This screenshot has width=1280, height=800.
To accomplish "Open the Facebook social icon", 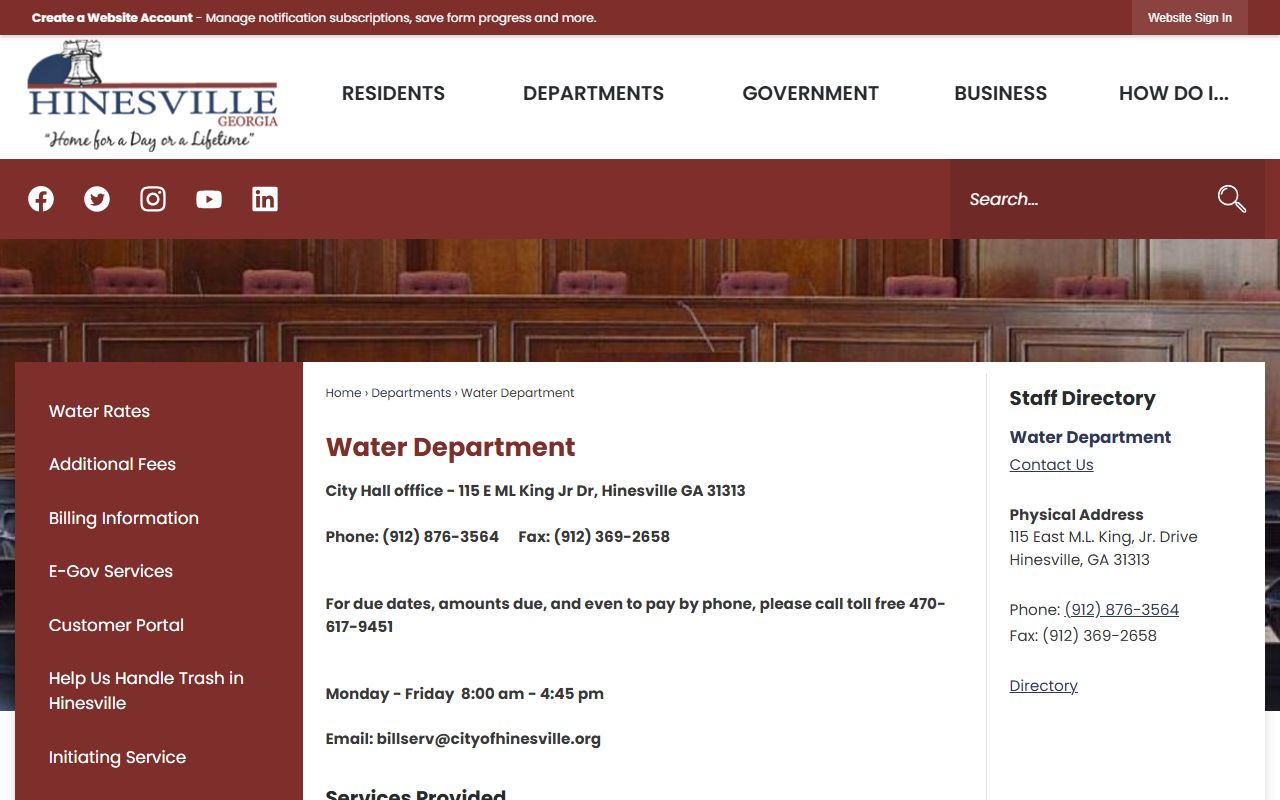I will click(41, 199).
